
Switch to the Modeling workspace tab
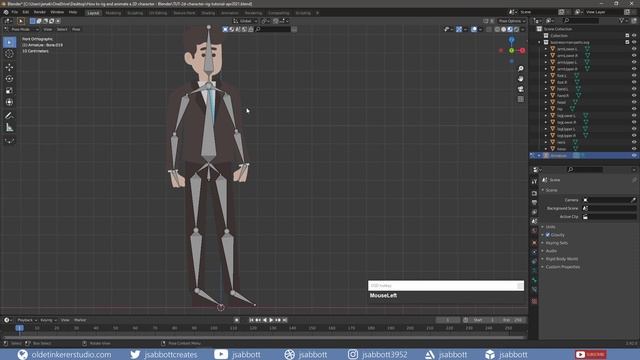tap(113, 13)
